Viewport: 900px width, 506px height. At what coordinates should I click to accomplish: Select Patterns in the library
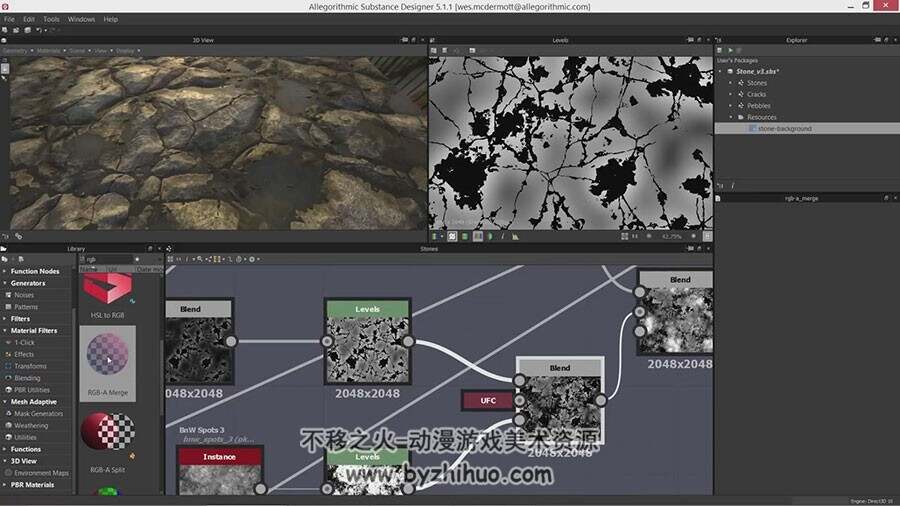point(26,307)
